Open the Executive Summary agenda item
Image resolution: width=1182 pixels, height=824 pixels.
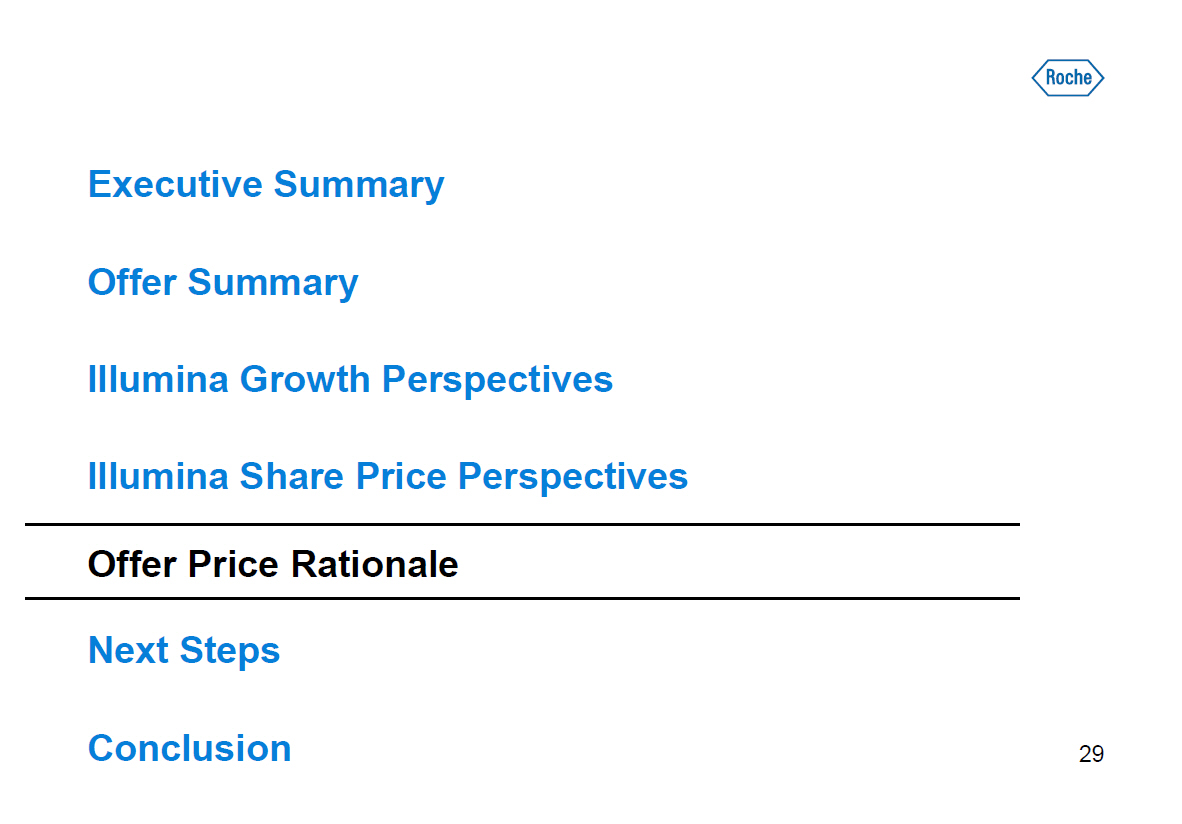click(266, 185)
